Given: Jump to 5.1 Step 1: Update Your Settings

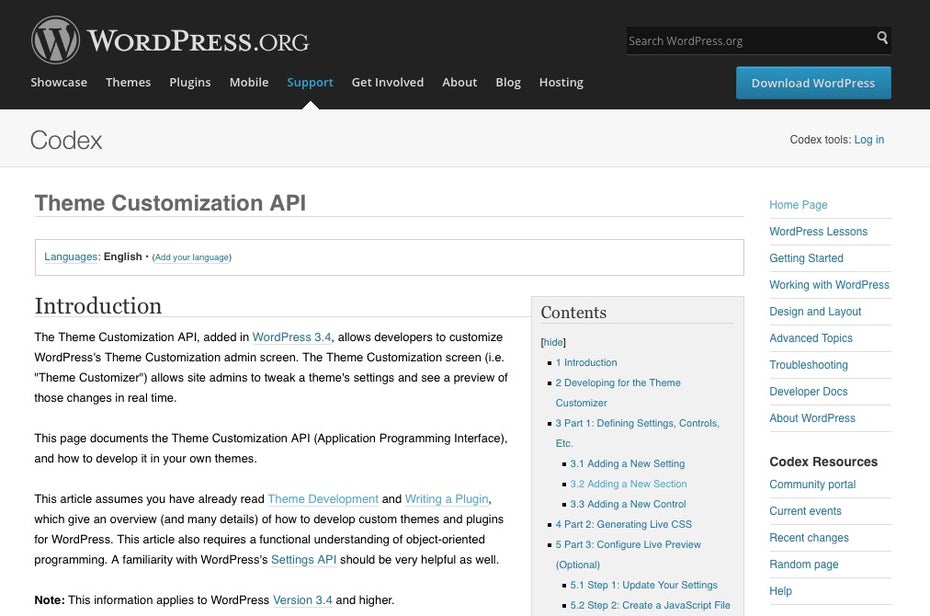Looking at the screenshot, I should pyautogui.click(x=644, y=585).
